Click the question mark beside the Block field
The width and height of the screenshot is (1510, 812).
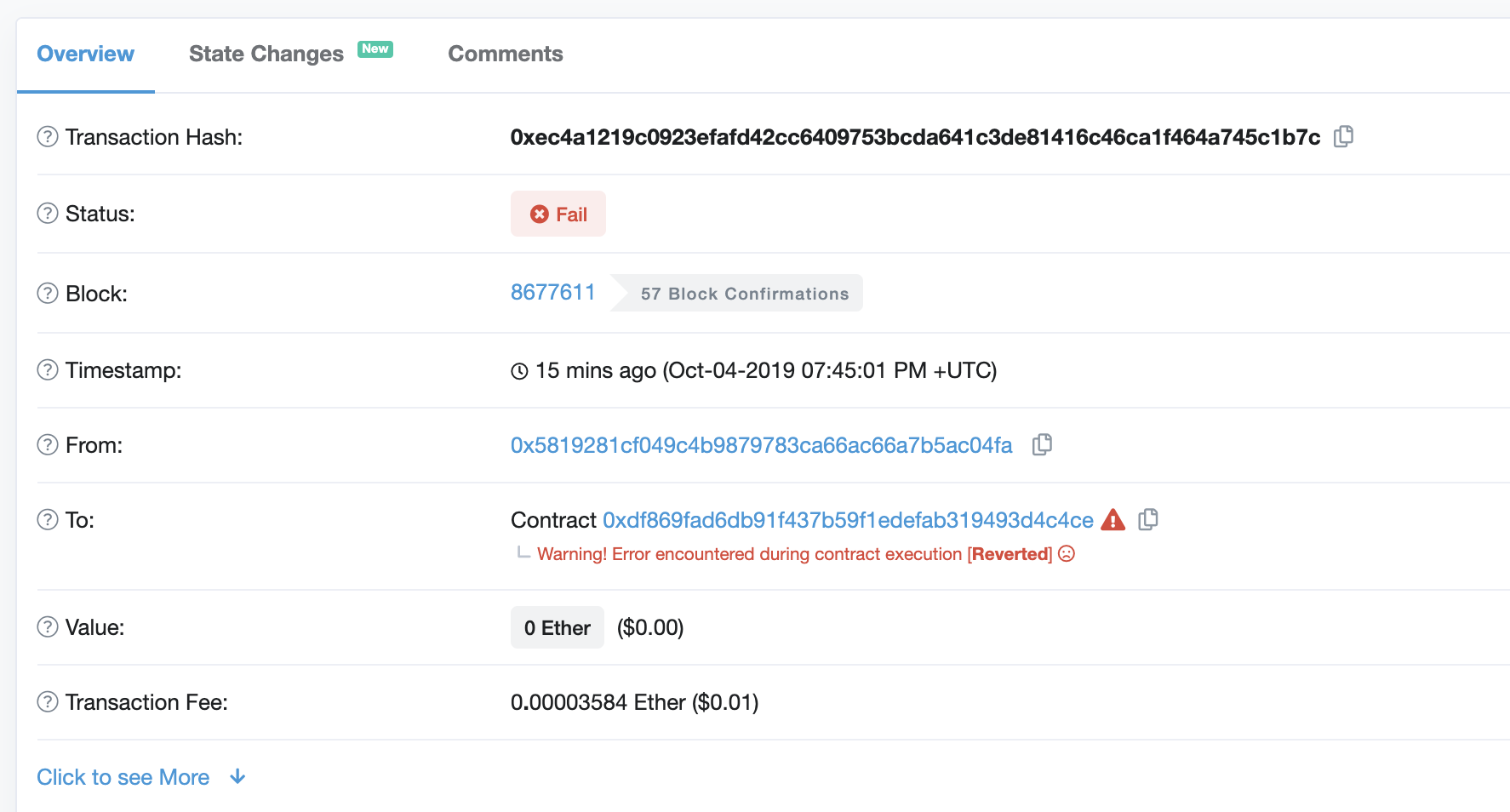47,293
